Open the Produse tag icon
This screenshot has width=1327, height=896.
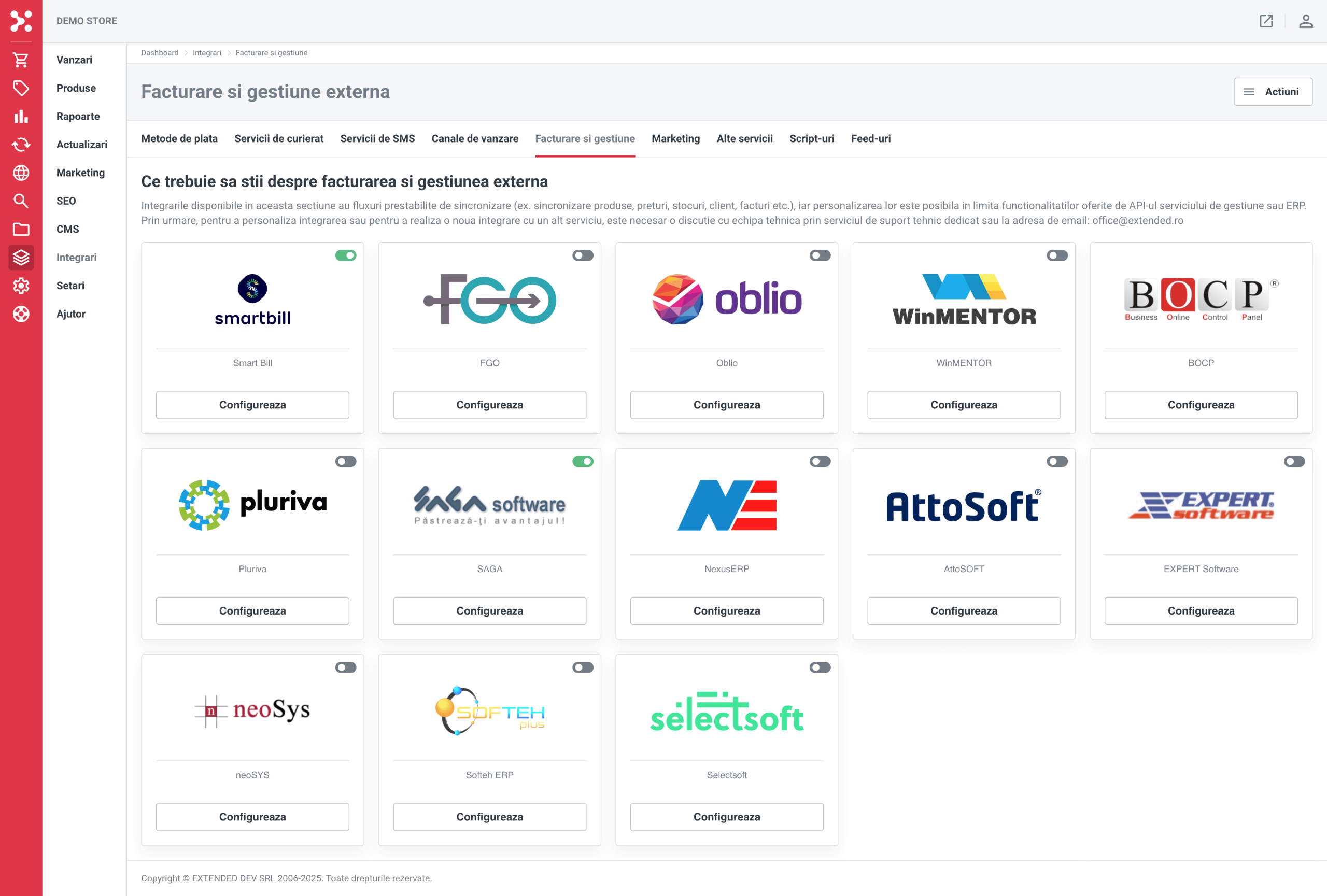21,88
